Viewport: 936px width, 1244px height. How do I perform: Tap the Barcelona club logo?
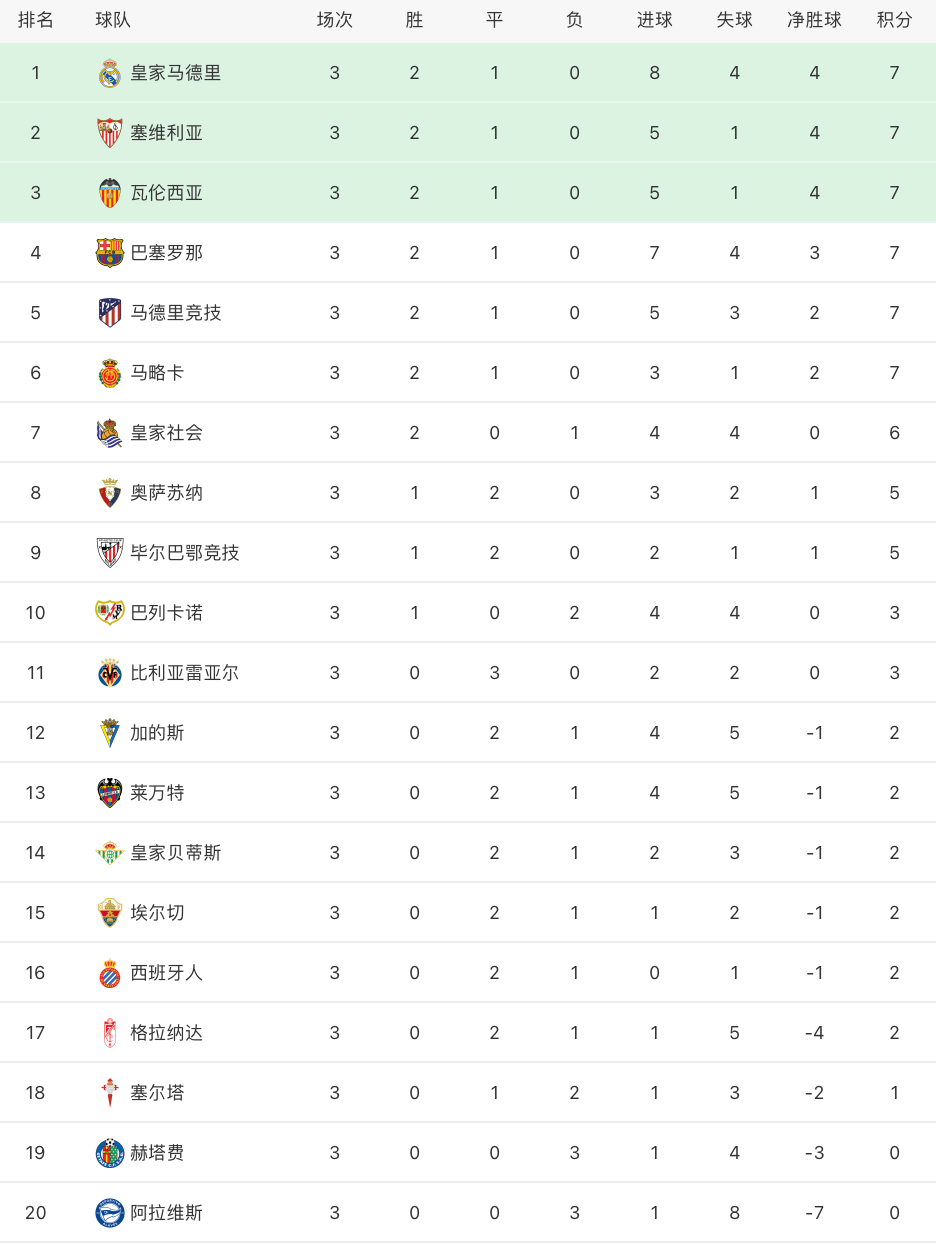(110, 253)
